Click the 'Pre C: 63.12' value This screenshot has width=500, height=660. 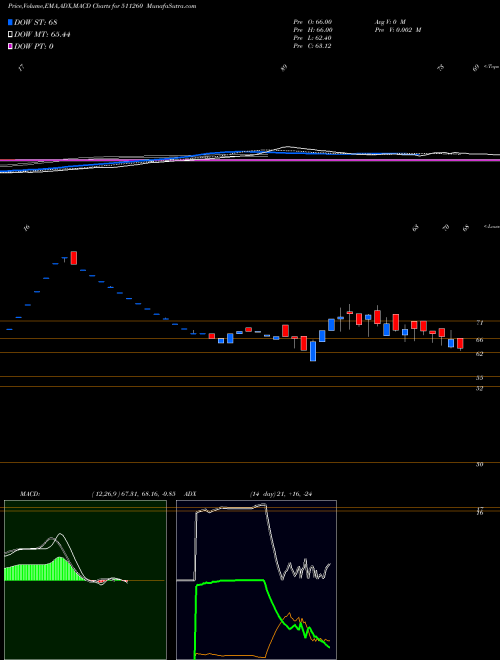312,46
